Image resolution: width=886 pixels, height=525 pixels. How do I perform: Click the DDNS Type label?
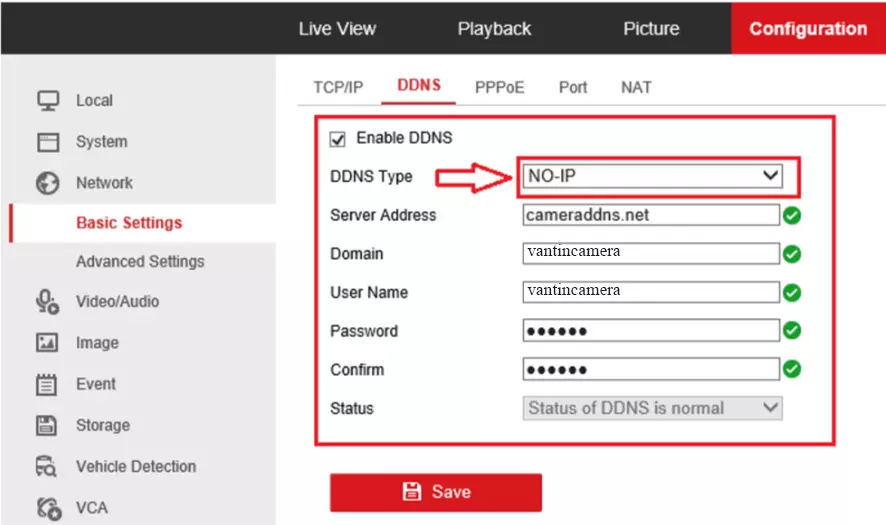click(371, 176)
